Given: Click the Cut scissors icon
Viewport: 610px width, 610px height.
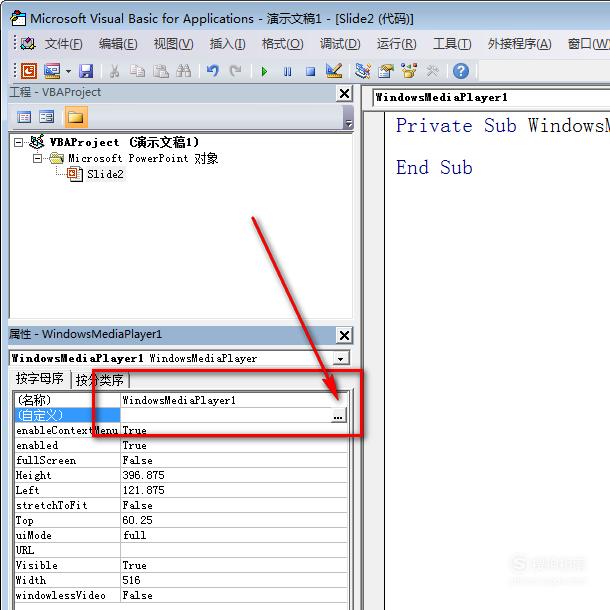Looking at the screenshot, I should tap(114, 71).
